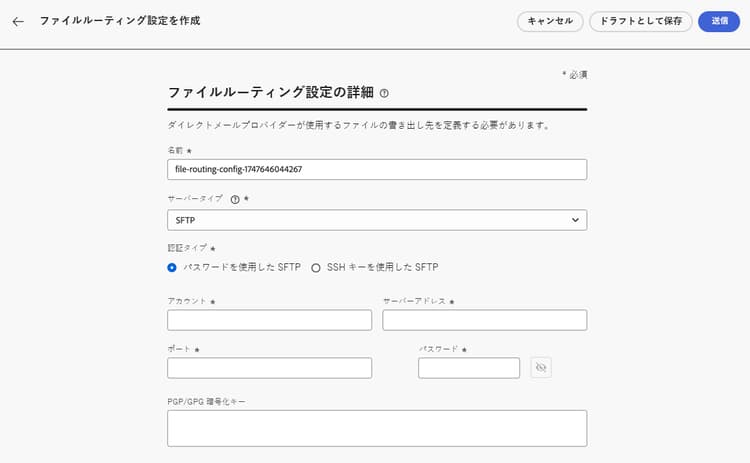Click the PGP/GPG 暗号化キー text area
This screenshot has width=750, height=463.
pos(376,427)
